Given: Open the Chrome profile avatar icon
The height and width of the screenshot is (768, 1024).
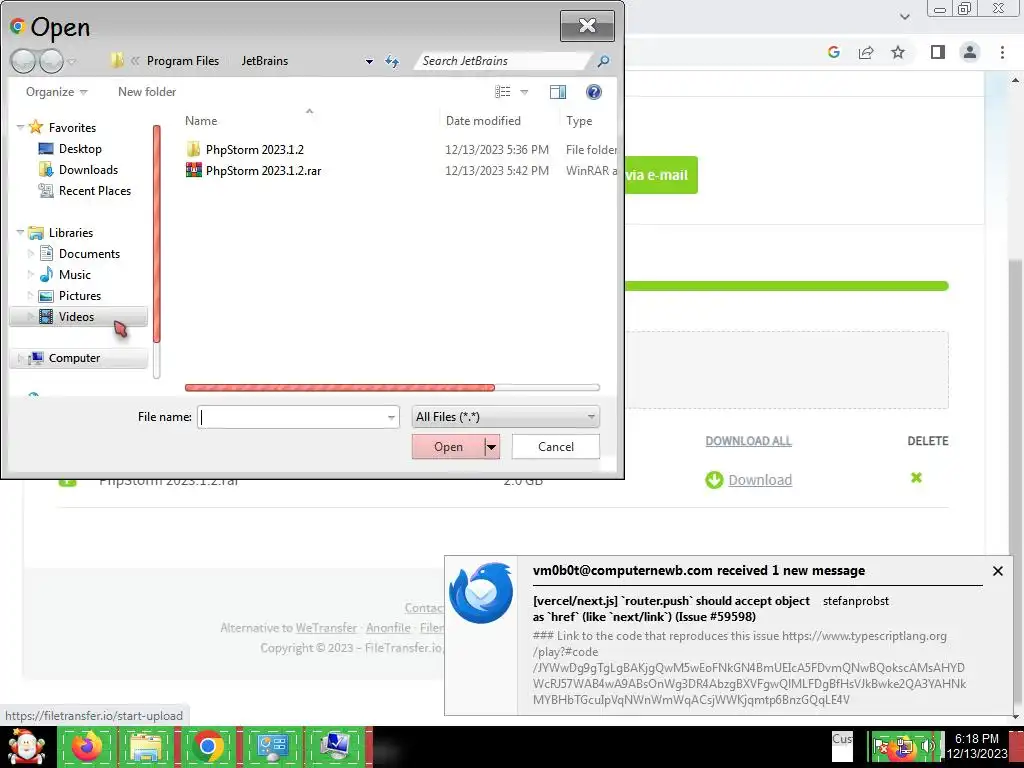Looking at the screenshot, I should tap(970, 52).
